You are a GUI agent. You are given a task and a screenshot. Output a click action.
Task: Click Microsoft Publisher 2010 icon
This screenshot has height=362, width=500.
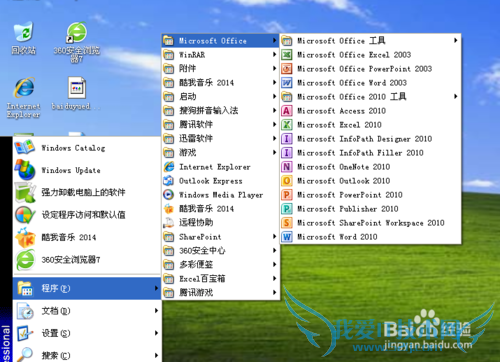tap(287, 209)
